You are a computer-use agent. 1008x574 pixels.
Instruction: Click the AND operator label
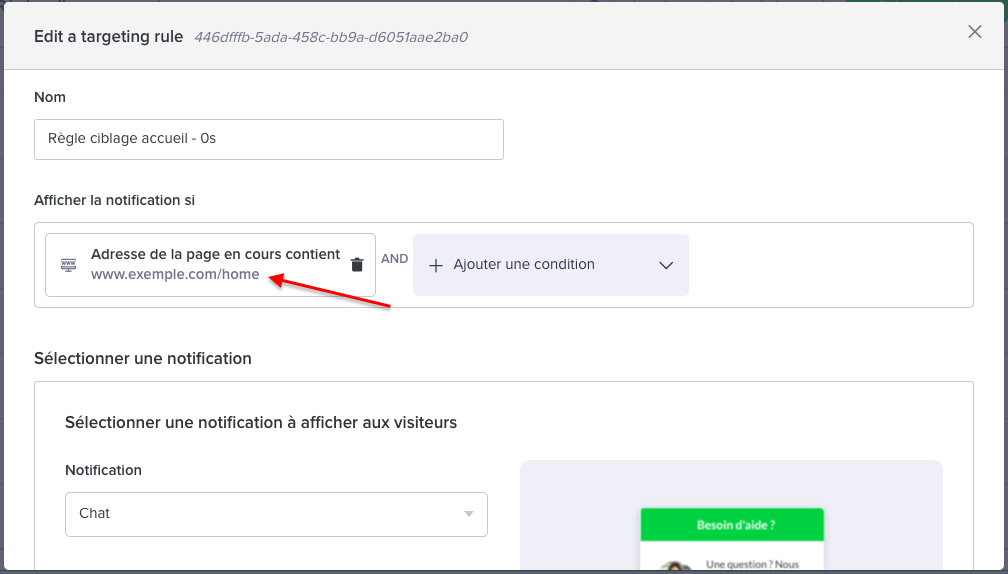(x=395, y=258)
